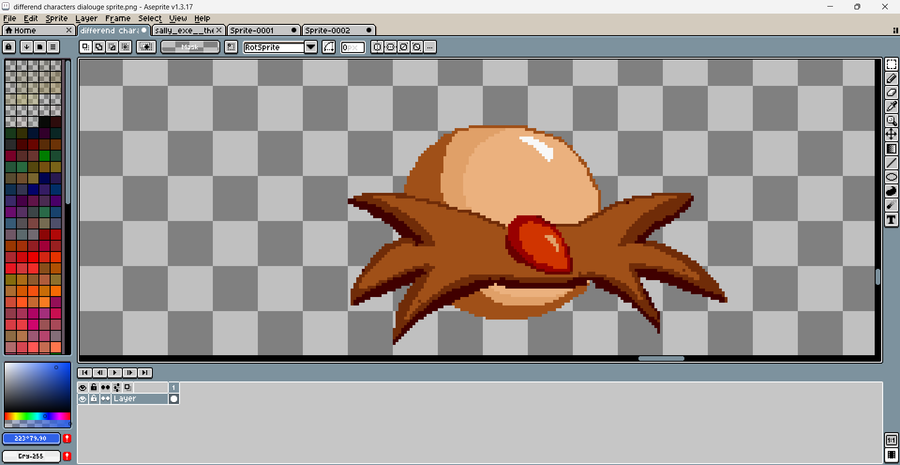Toggle lock on the Layer row
The width and height of the screenshot is (900, 465).
coord(94,398)
